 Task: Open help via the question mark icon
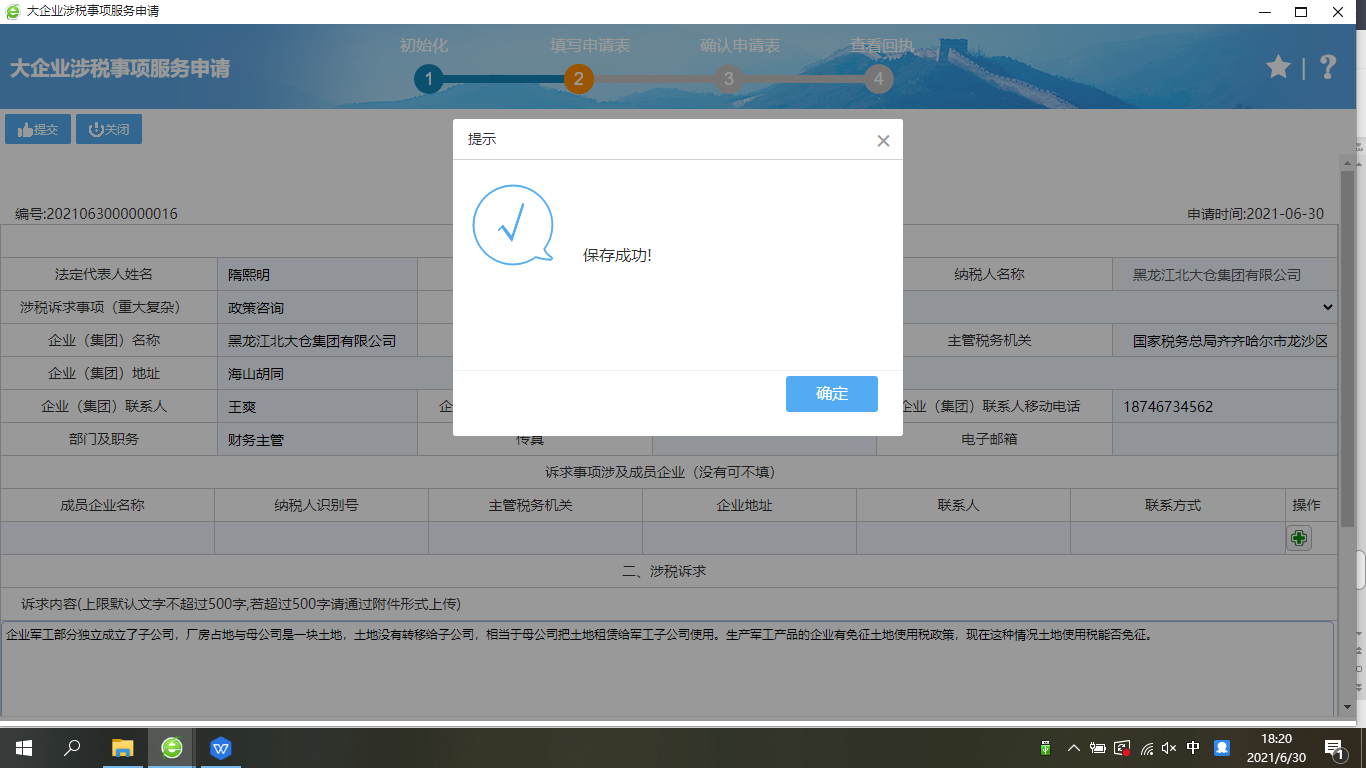1327,67
